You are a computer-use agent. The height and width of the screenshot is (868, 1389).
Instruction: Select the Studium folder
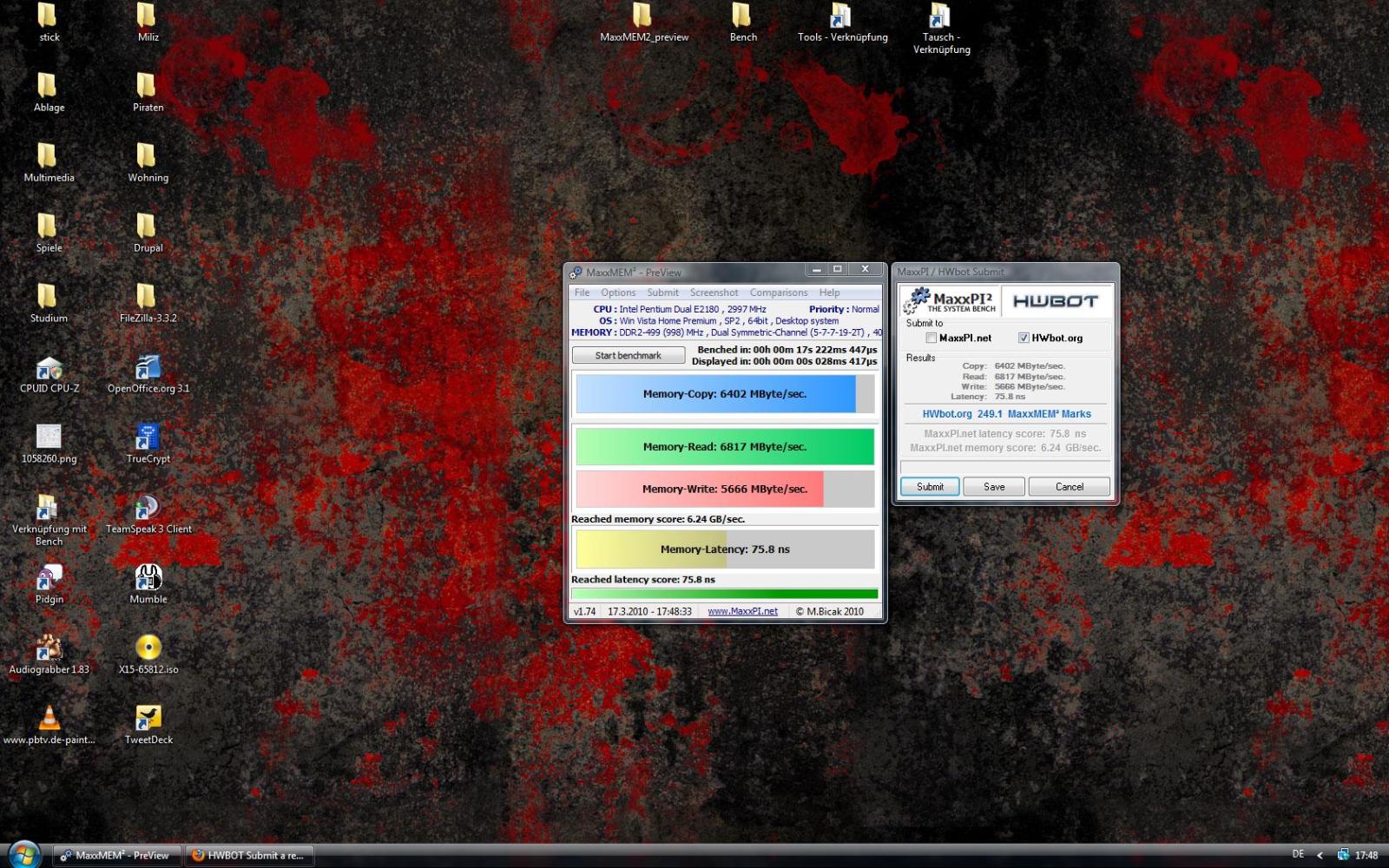[x=49, y=303]
